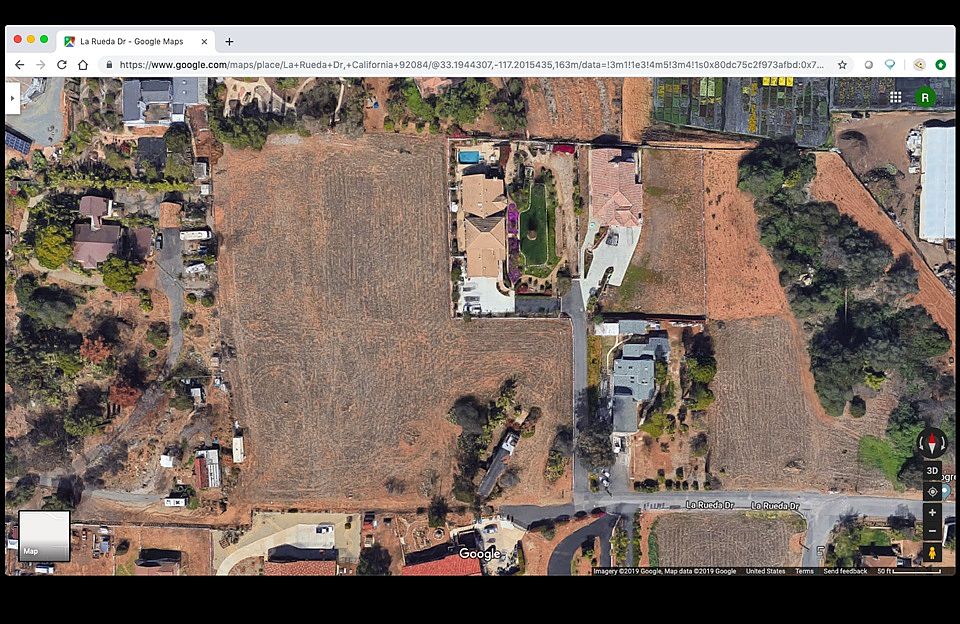
Task: Open the browser home page
Action: tap(83, 65)
